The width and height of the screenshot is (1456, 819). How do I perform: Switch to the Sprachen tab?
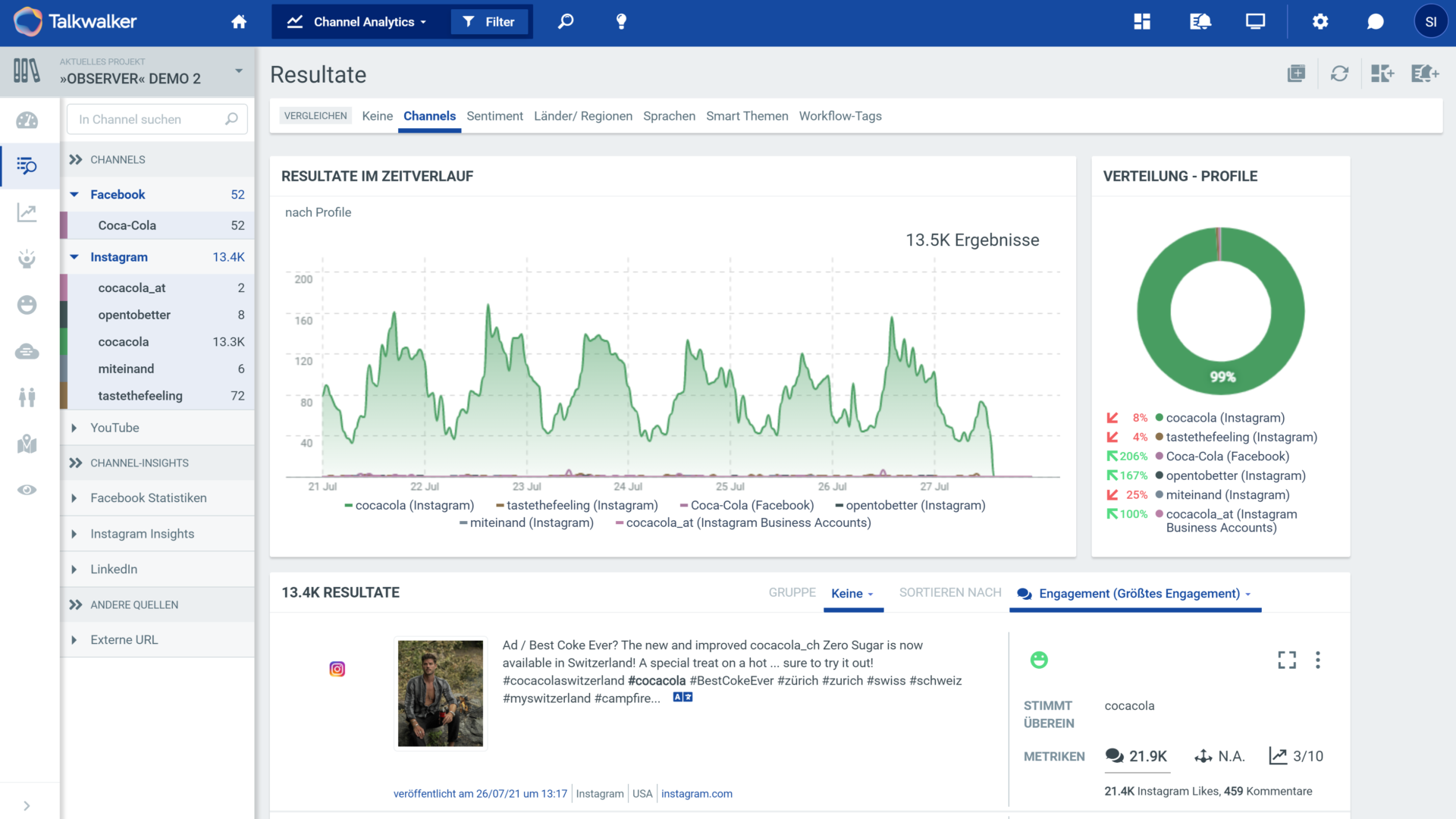tap(669, 116)
